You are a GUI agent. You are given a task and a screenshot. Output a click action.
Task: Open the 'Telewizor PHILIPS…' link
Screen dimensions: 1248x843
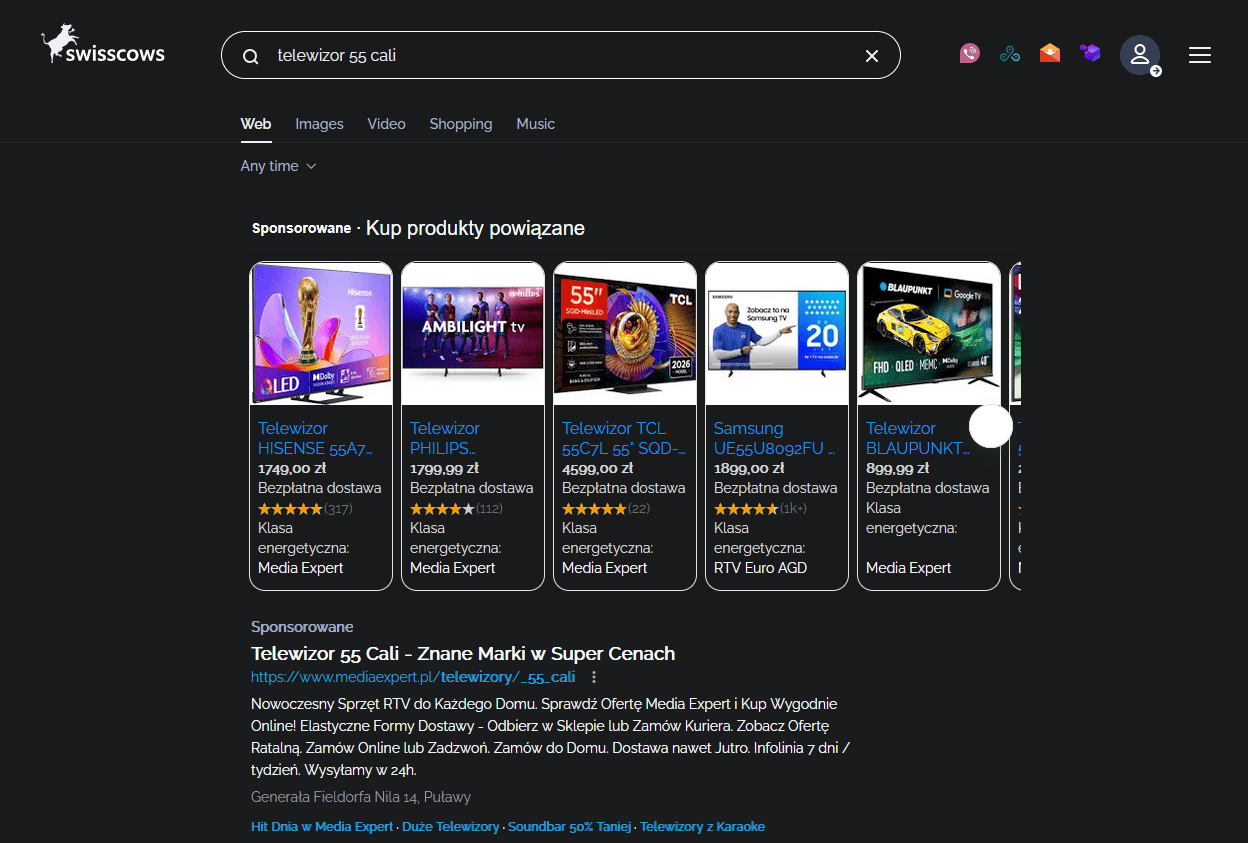pyautogui.click(x=445, y=438)
